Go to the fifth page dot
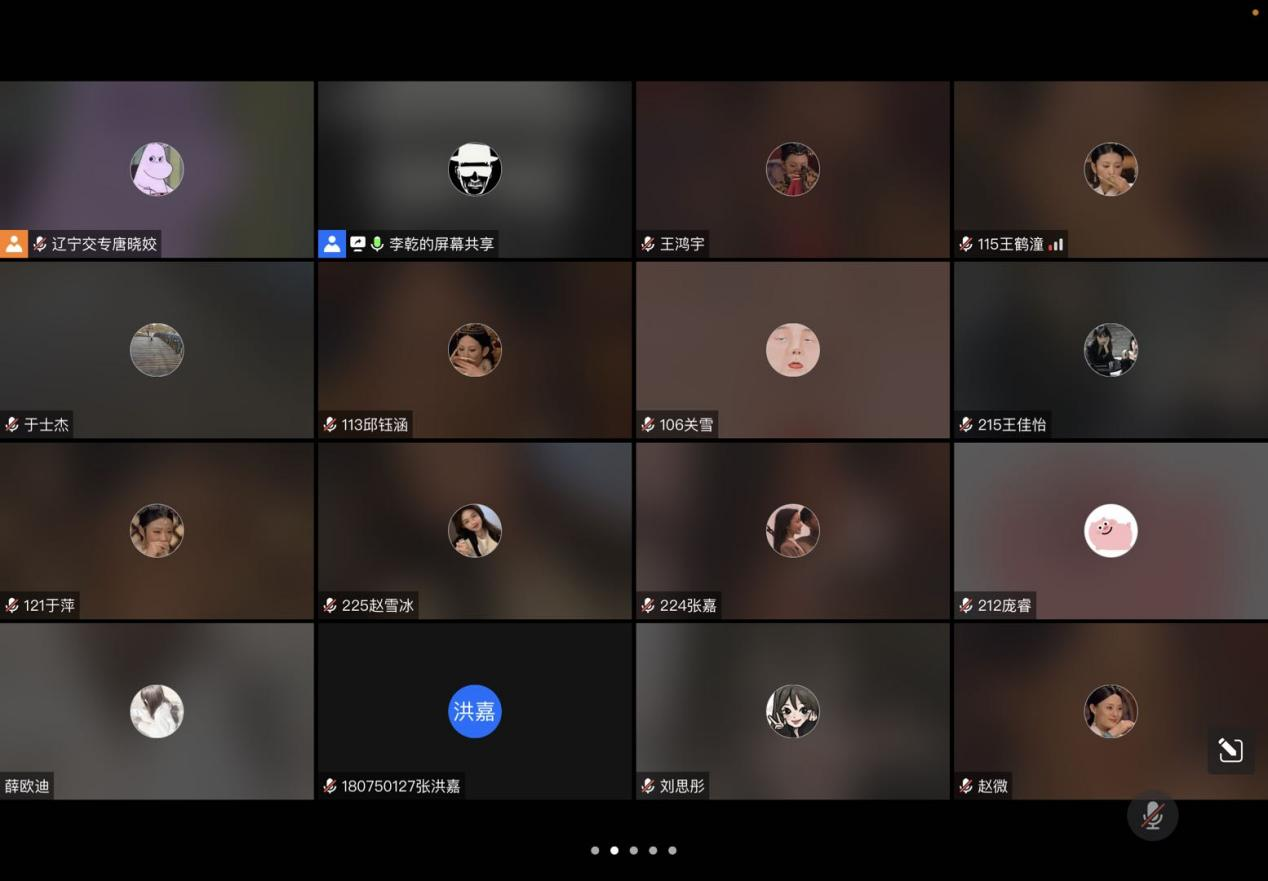The image size is (1268, 881). 672,850
